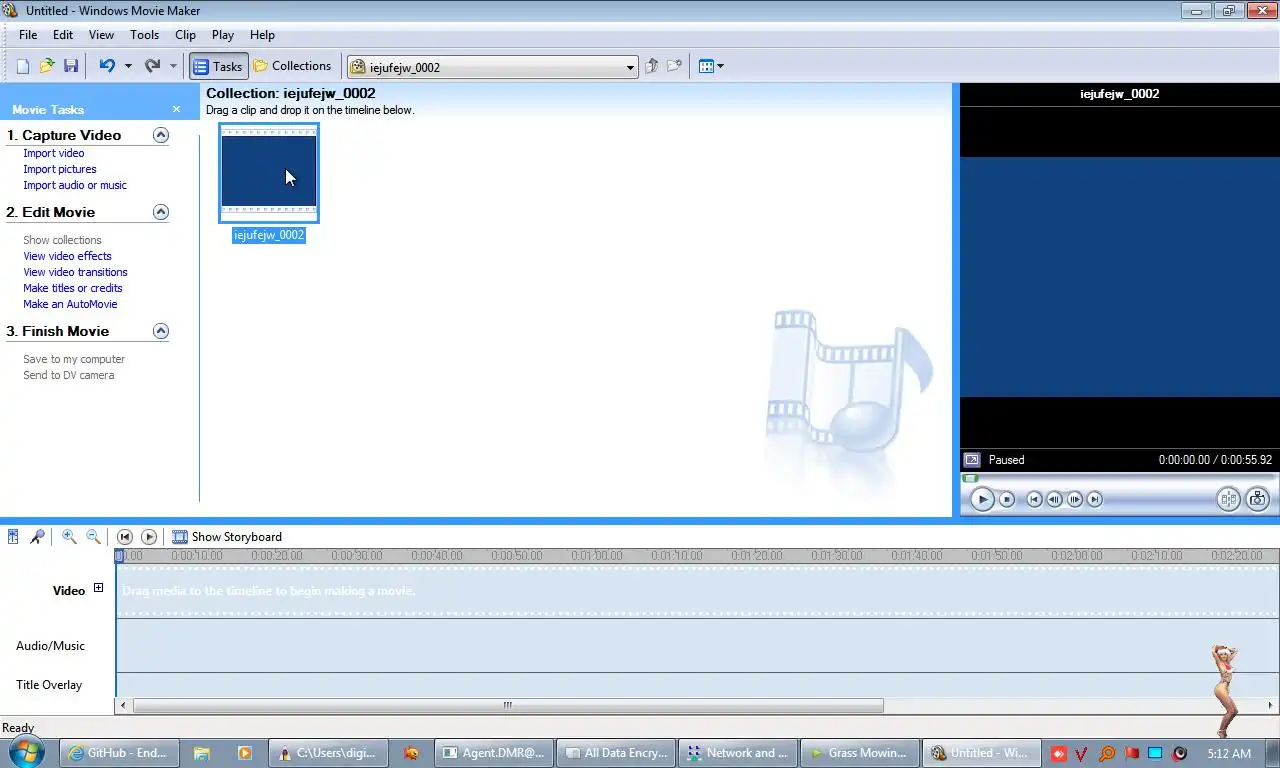Toggle the Collections pane button
The width and height of the screenshot is (1280, 768).
(x=292, y=66)
